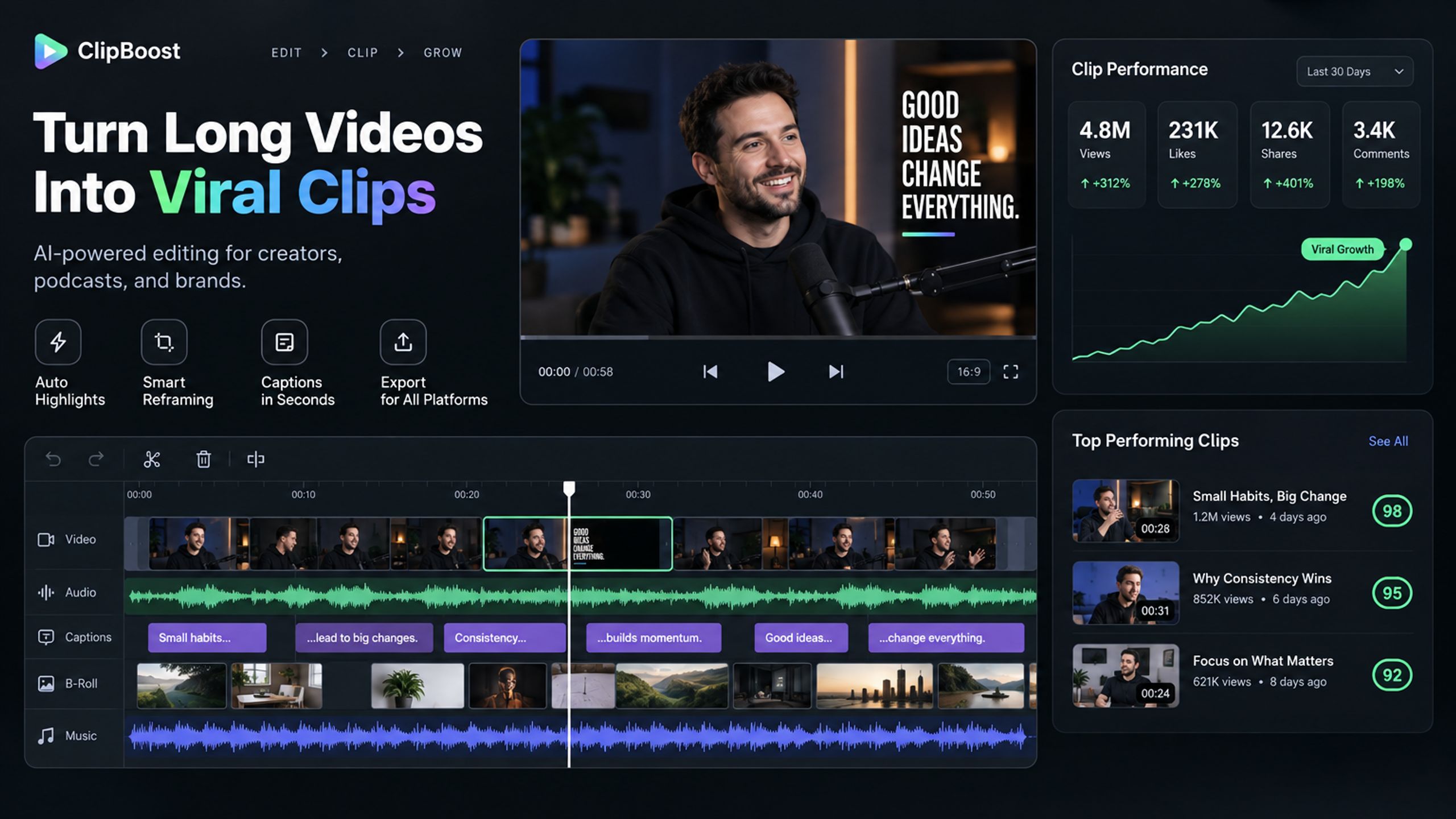Click the Audio track waveform icon

point(46,593)
